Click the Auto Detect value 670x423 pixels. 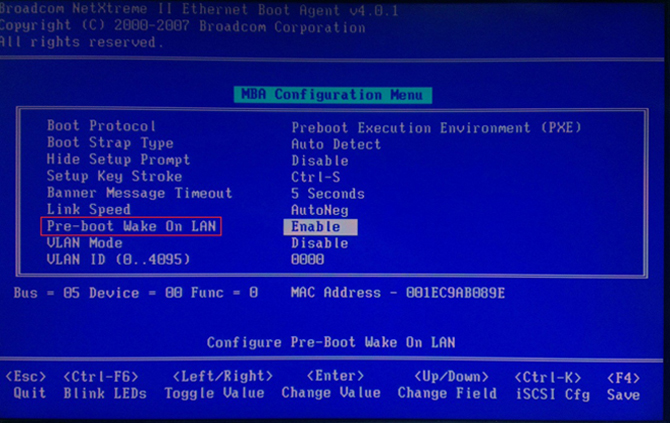pyautogui.click(x=336, y=144)
